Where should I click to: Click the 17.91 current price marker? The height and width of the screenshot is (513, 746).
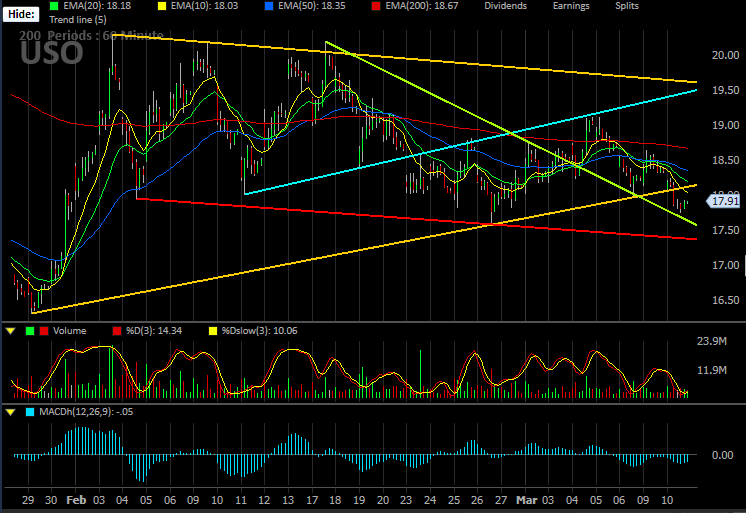pos(724,201)
